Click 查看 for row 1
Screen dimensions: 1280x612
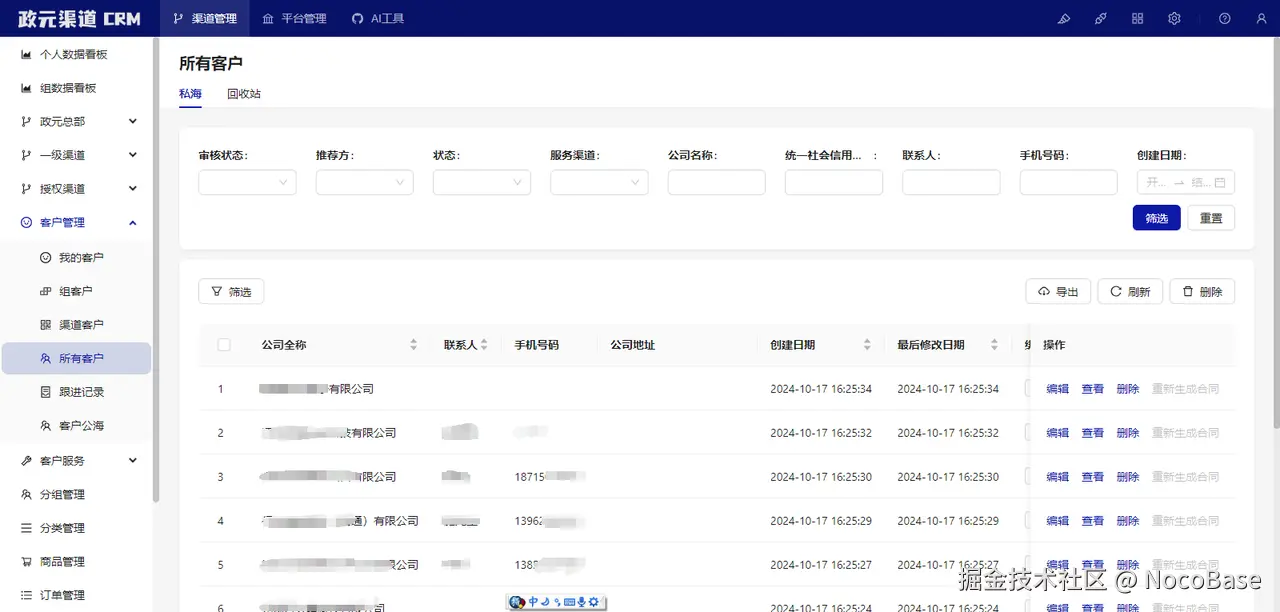[1093, 389]
